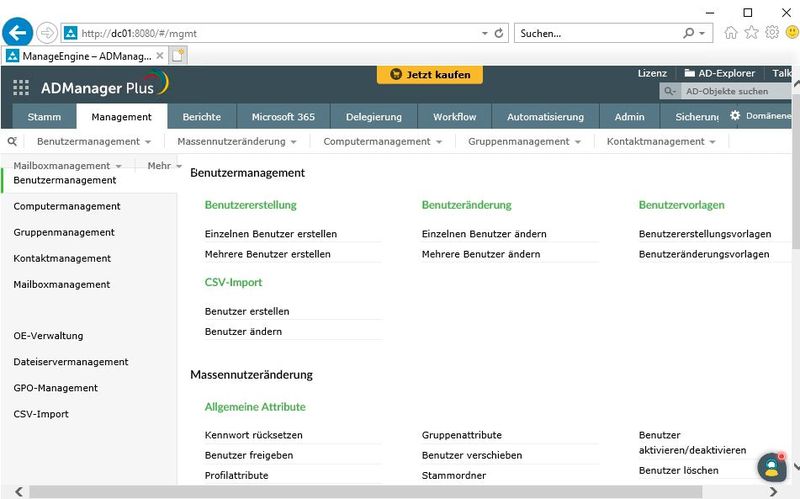
Task: Click Mehrere Benutzer erstellen link
Action: [268, 254]
